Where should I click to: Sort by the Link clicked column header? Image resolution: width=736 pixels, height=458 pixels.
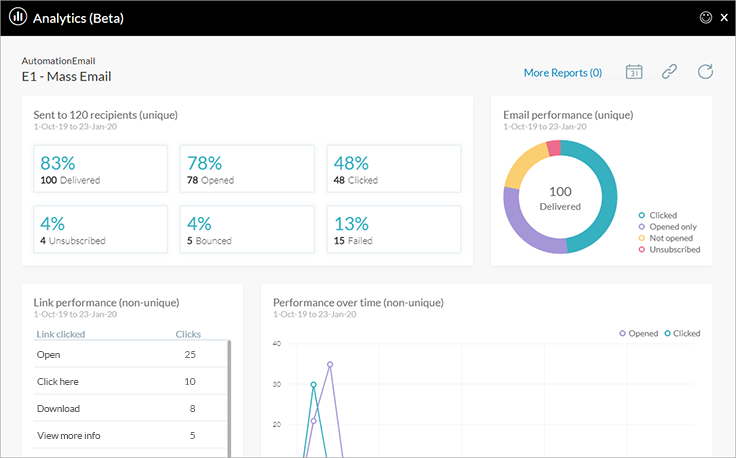pyautogui.click(x=61, y=334)
